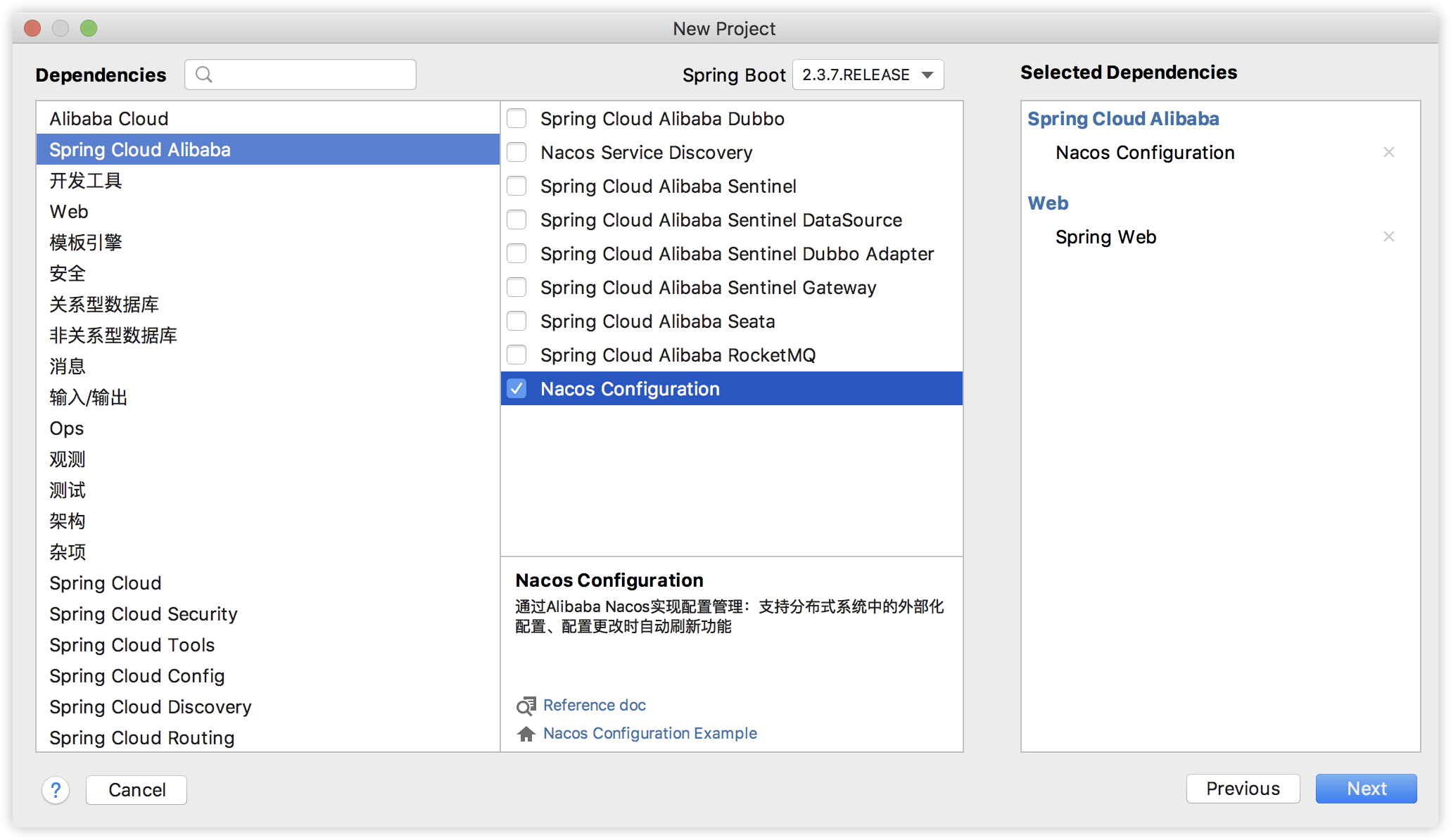Remove Spring Web from selected dependencies
The image size is (1451, 840).
(x=1388, y=236)
